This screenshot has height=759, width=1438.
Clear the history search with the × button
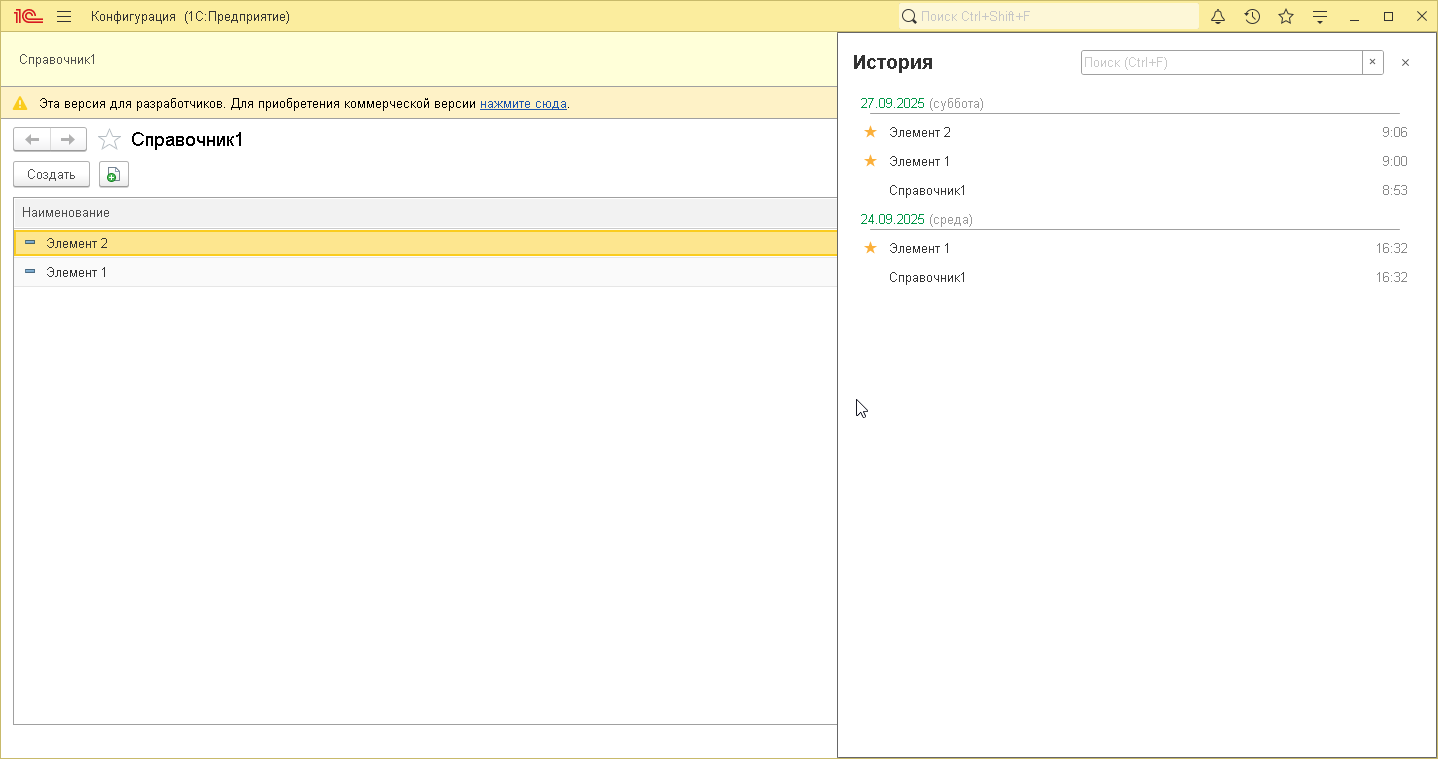coord(1372,63)
